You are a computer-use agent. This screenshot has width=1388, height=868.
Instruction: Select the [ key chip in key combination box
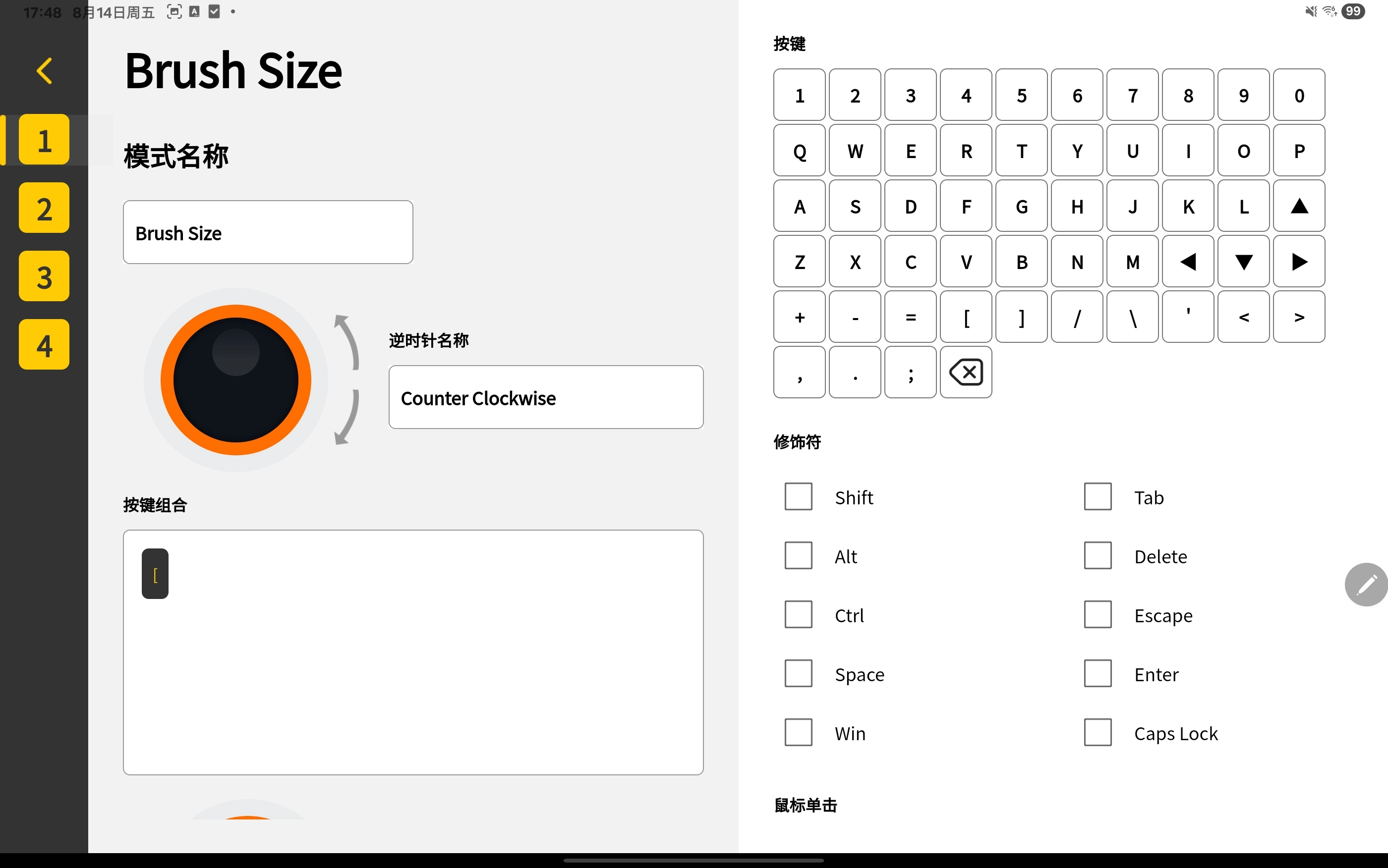[x=155, y=574]
